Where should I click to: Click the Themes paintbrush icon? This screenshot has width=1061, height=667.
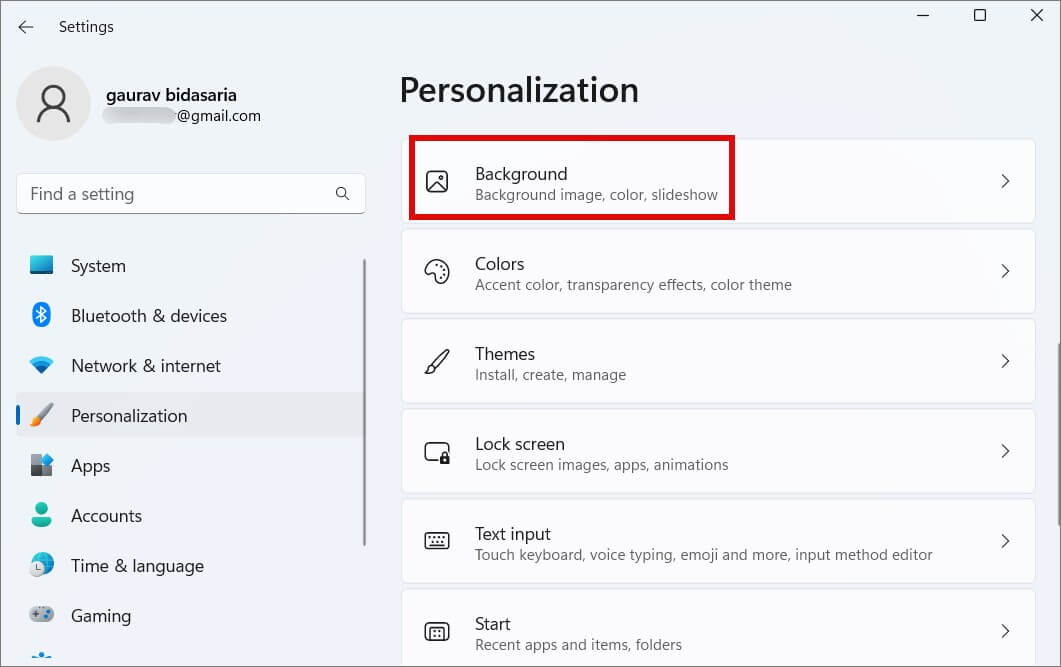coord(437,362)
